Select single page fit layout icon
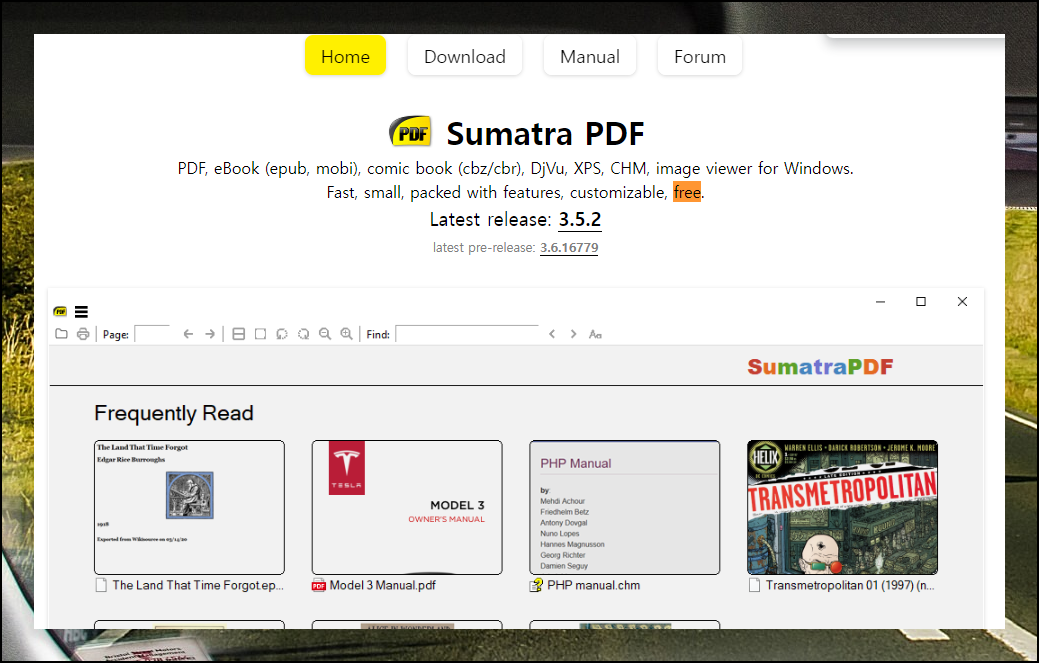 pos(260,334)
